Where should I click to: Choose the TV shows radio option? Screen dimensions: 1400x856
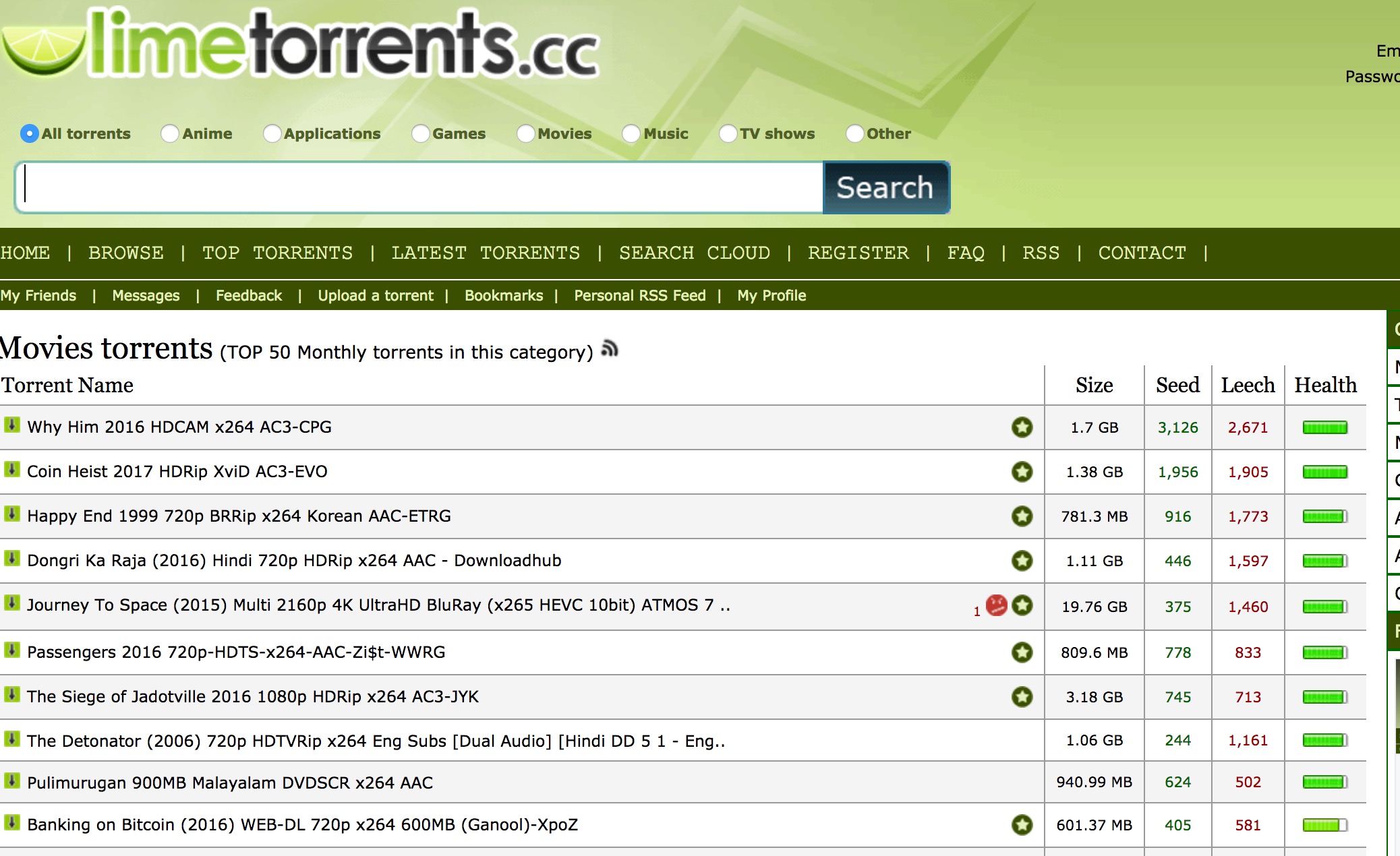pos(728,133)
